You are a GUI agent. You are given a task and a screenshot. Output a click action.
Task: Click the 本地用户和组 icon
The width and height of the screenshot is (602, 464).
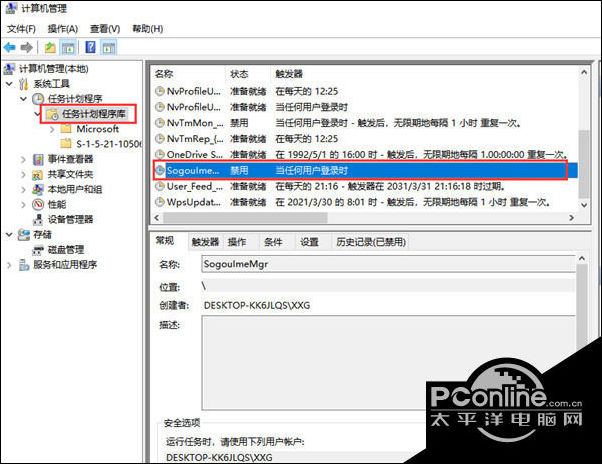point(38,189)
